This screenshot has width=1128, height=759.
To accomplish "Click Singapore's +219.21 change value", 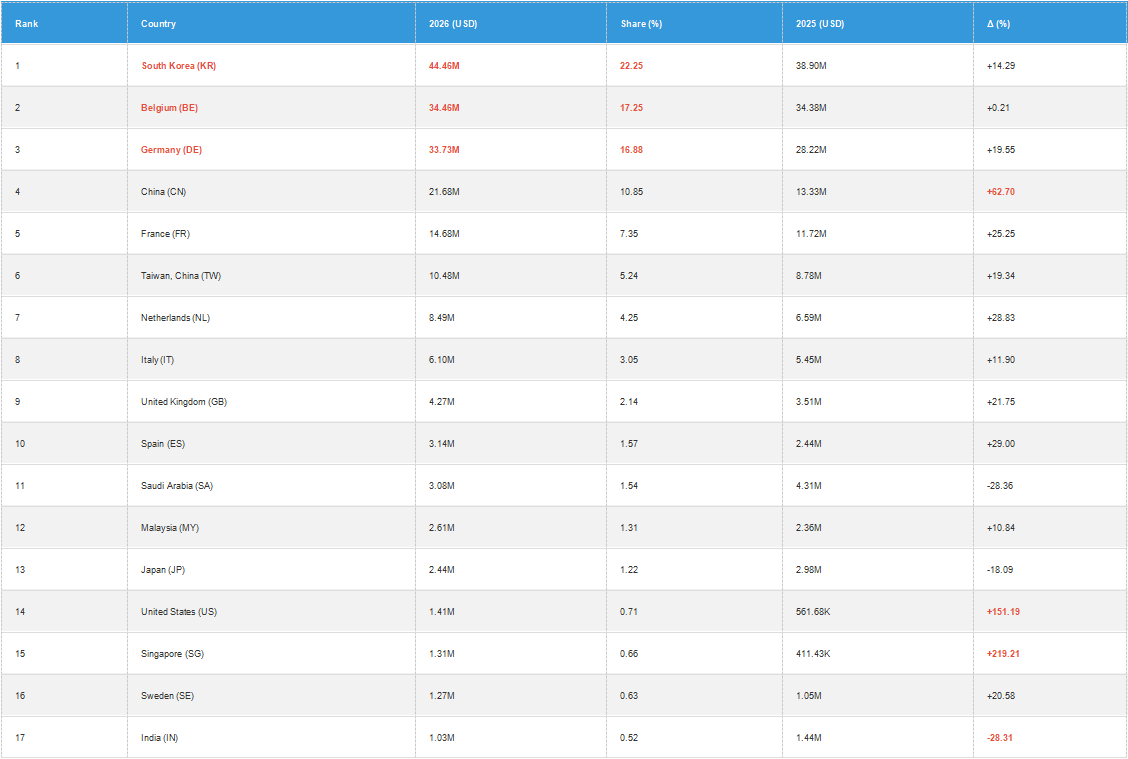I will pos(1003,654).
